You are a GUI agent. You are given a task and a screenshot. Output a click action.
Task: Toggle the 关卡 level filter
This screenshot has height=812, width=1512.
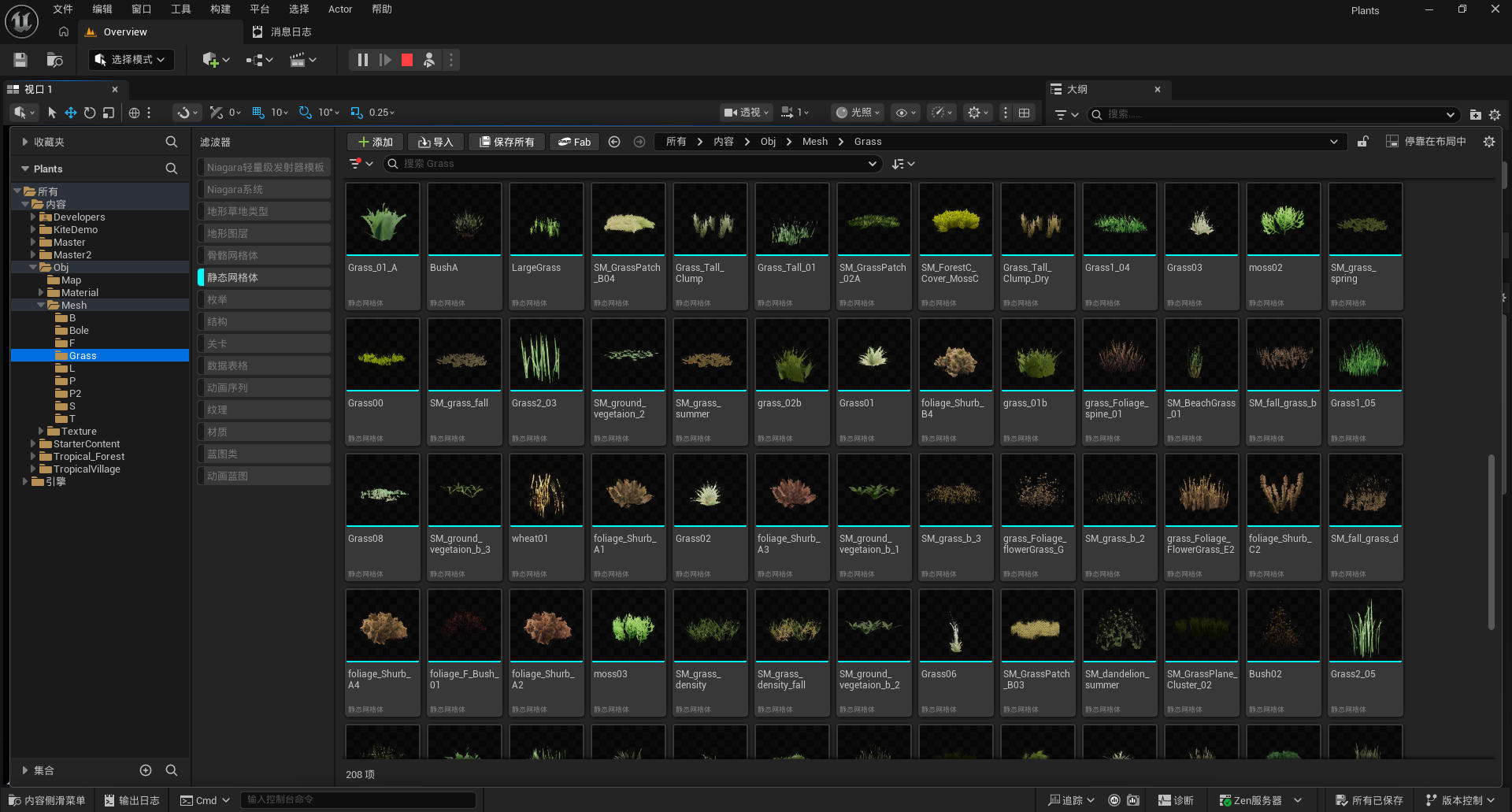point(264,343)
